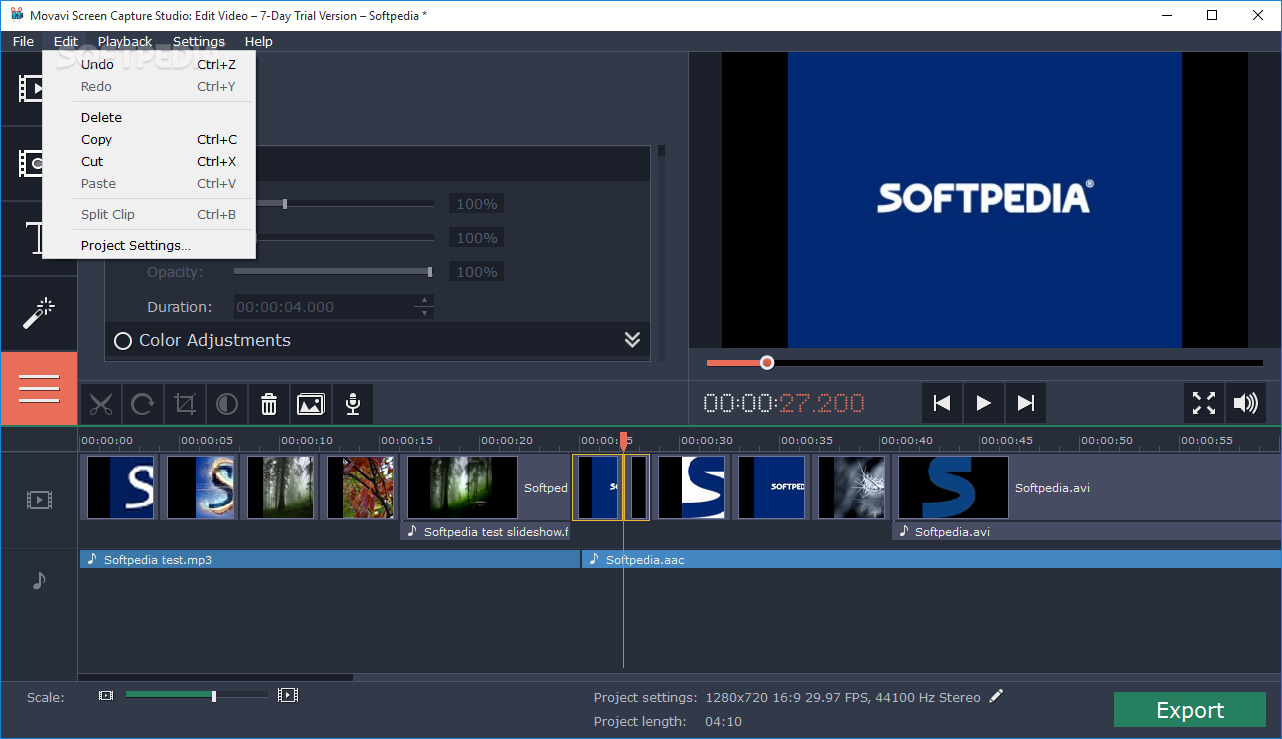Open the image properties picture icon

point(310,404)
